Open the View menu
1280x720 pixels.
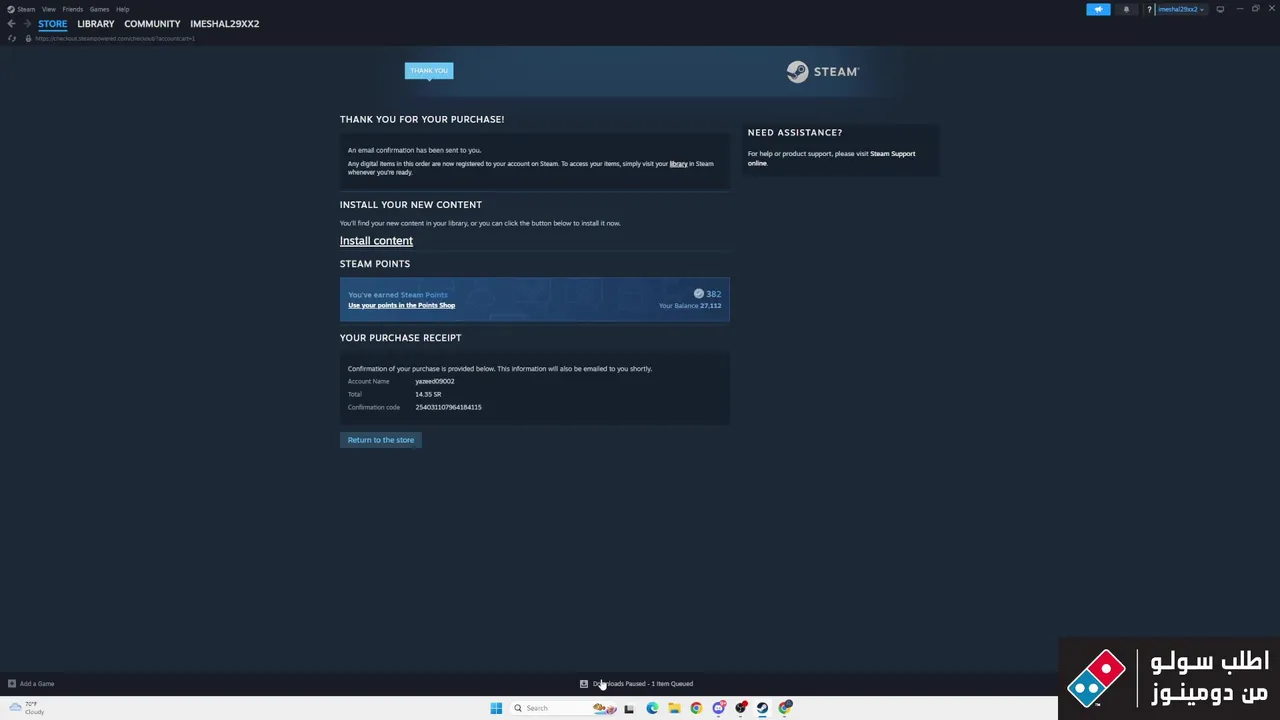[49, 9]
